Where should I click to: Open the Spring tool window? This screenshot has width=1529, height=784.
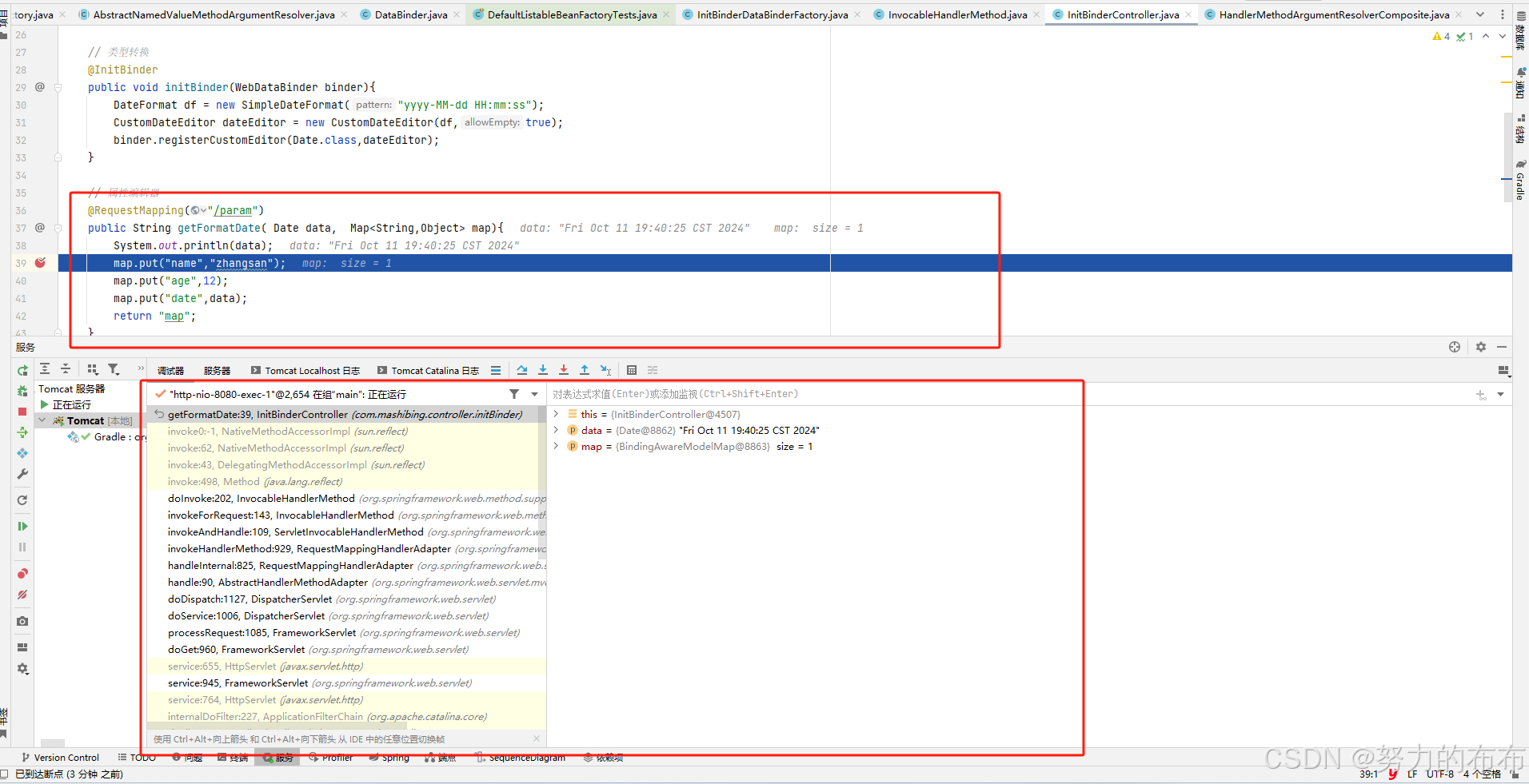389,758
